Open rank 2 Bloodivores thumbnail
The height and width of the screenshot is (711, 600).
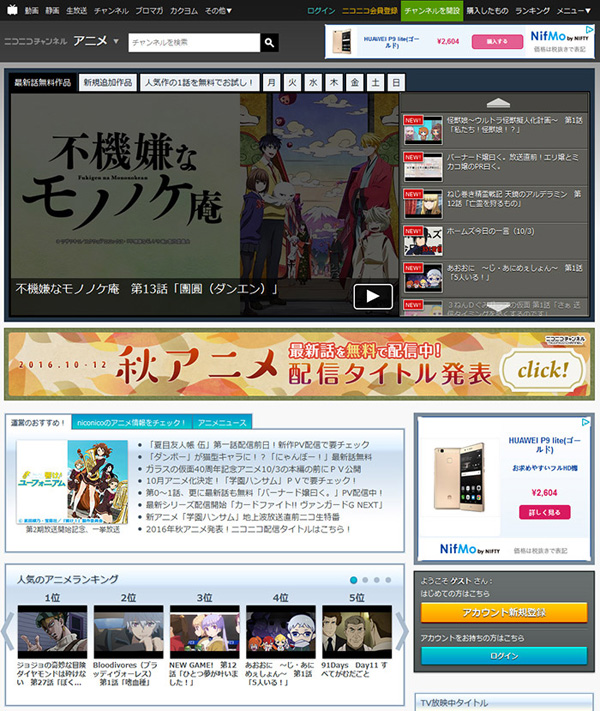coord(128,632)
